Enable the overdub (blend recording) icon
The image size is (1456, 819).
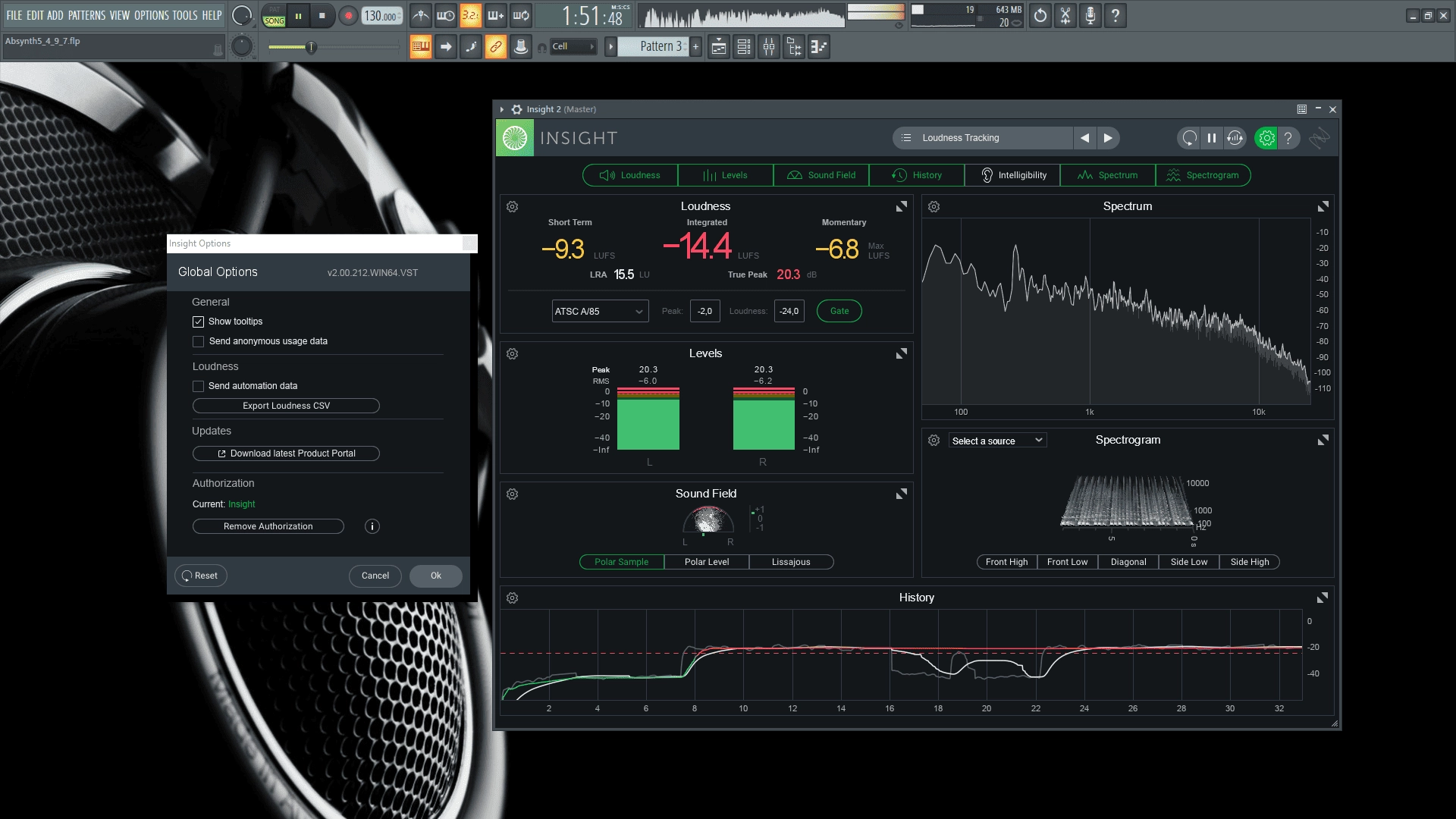[496, 15]
